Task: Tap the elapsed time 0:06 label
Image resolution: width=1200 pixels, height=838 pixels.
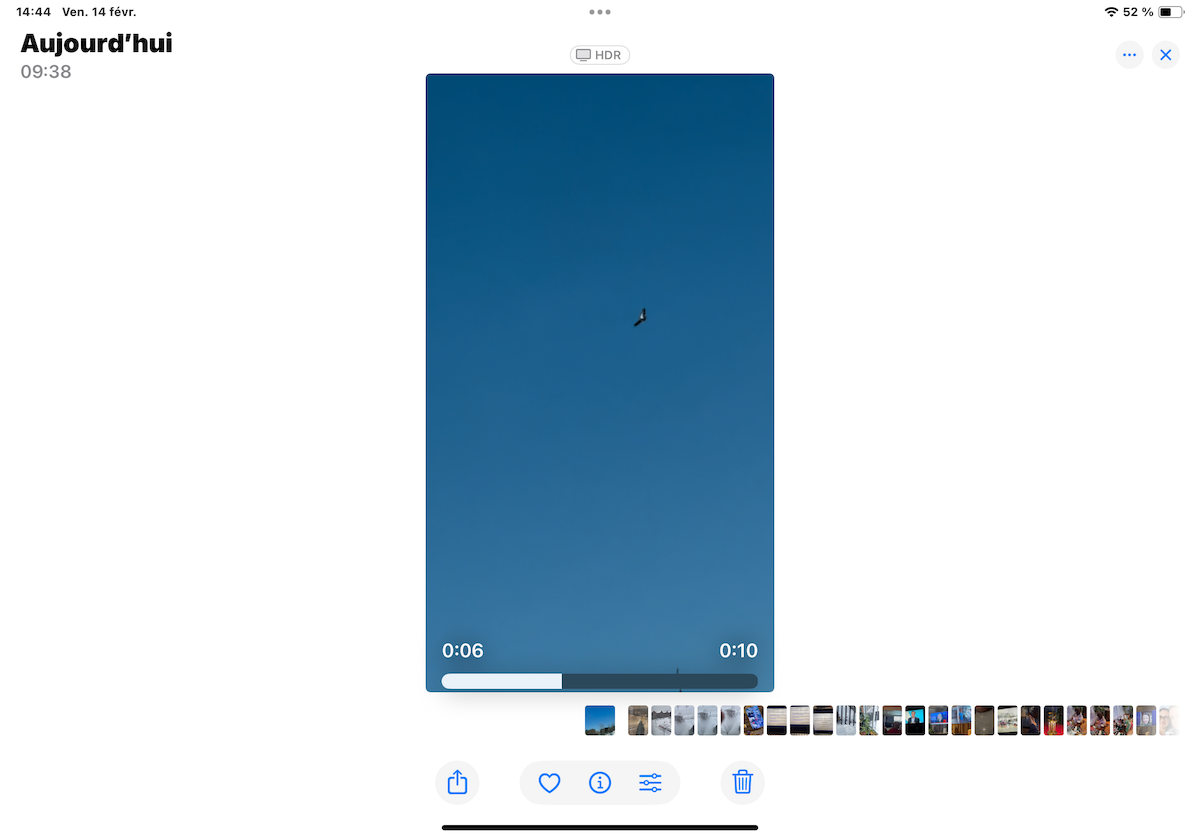Action: point(462,651)
